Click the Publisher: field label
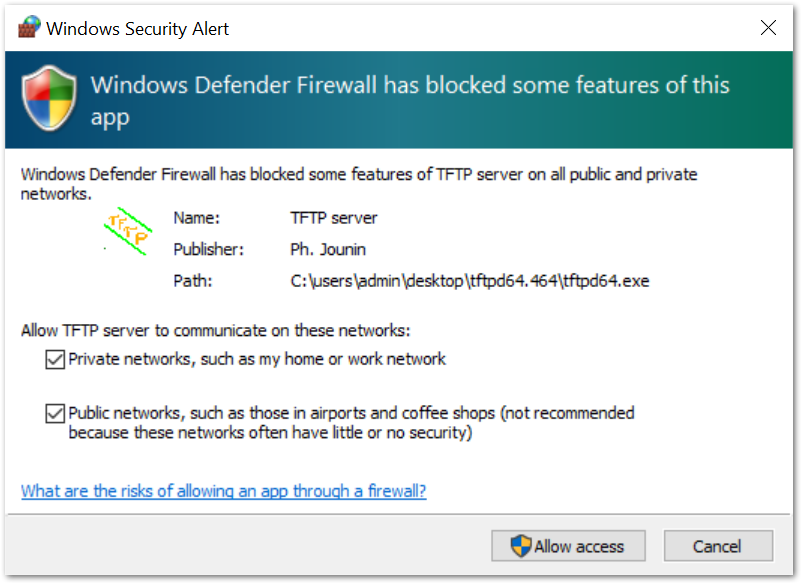The image size is (802, 584). click(x=208, y=249)
